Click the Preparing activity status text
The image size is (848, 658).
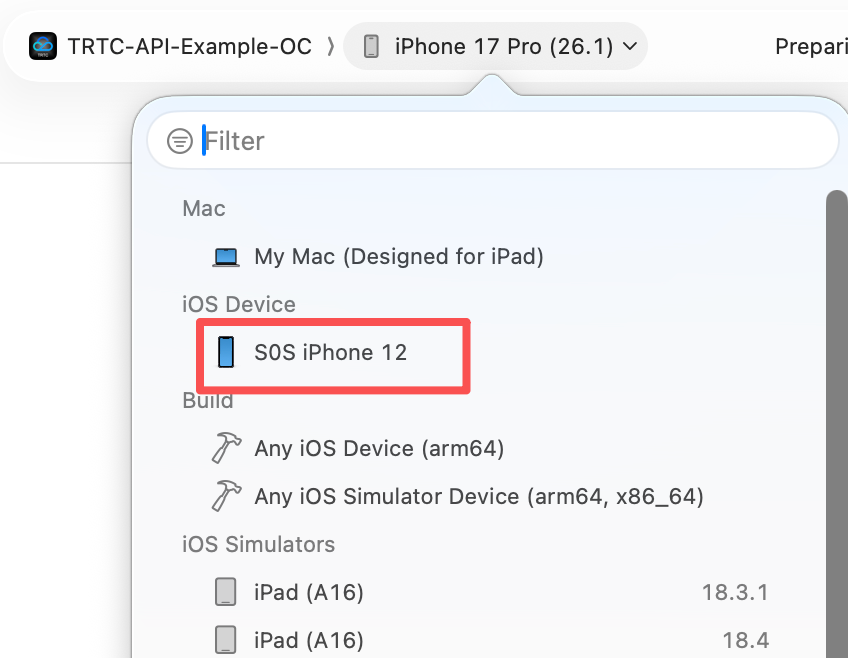click(x=810, y=46)
